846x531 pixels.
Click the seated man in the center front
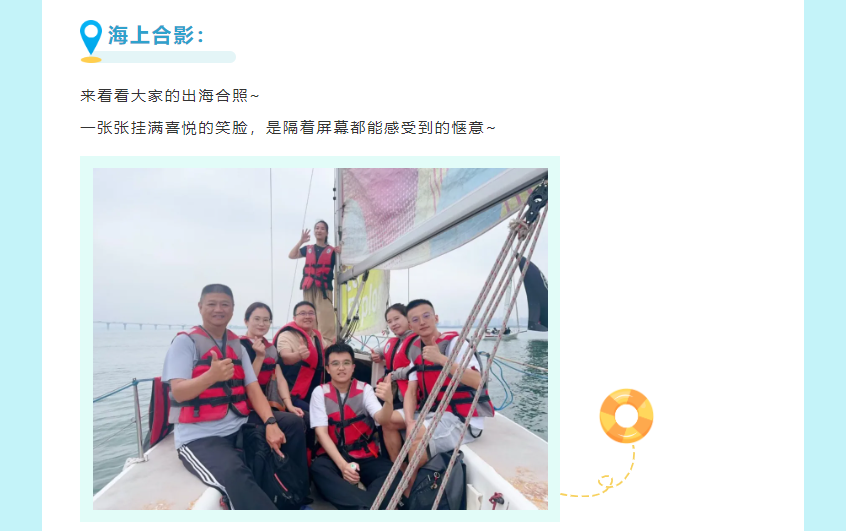coord(351,426)
